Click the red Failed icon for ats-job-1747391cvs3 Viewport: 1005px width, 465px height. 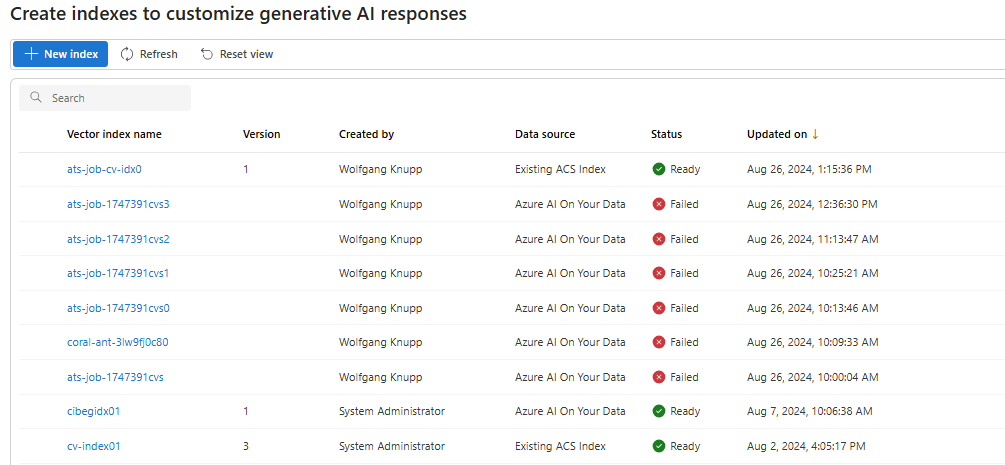659,204
